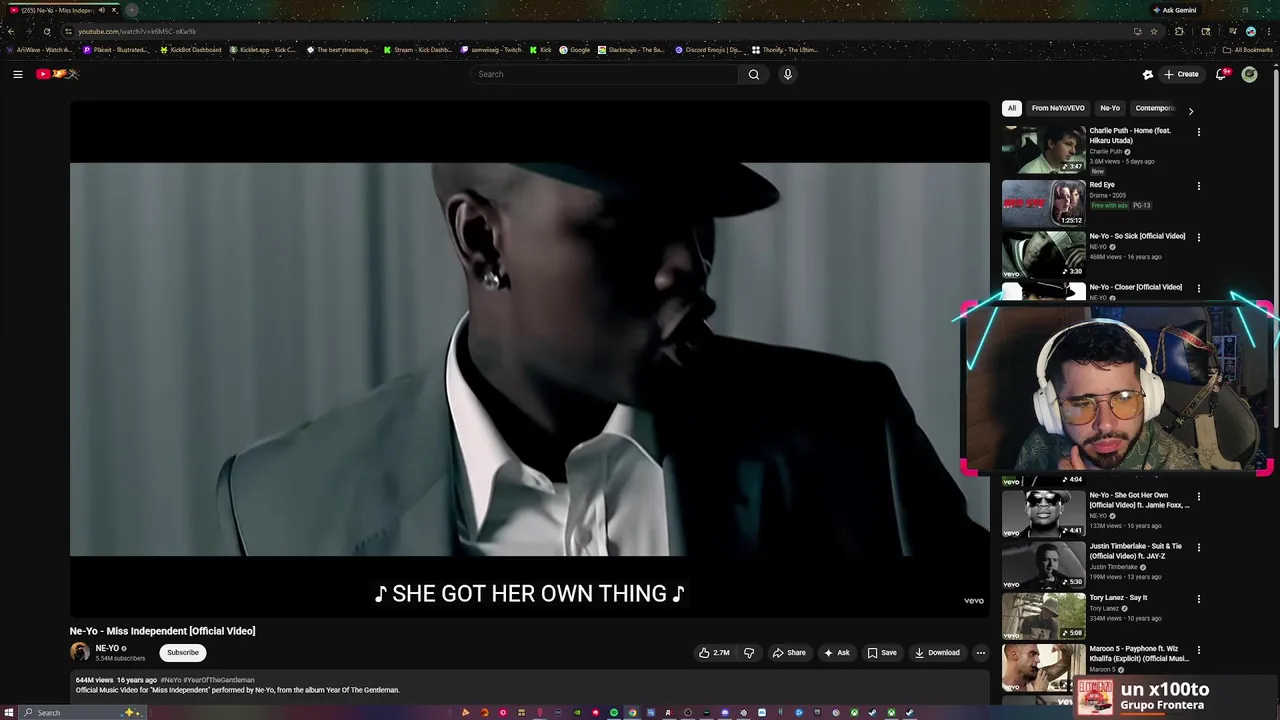Viewport: 1280px width, 720px height.
Task: Open more actions under the video
Action: (980, 653)
